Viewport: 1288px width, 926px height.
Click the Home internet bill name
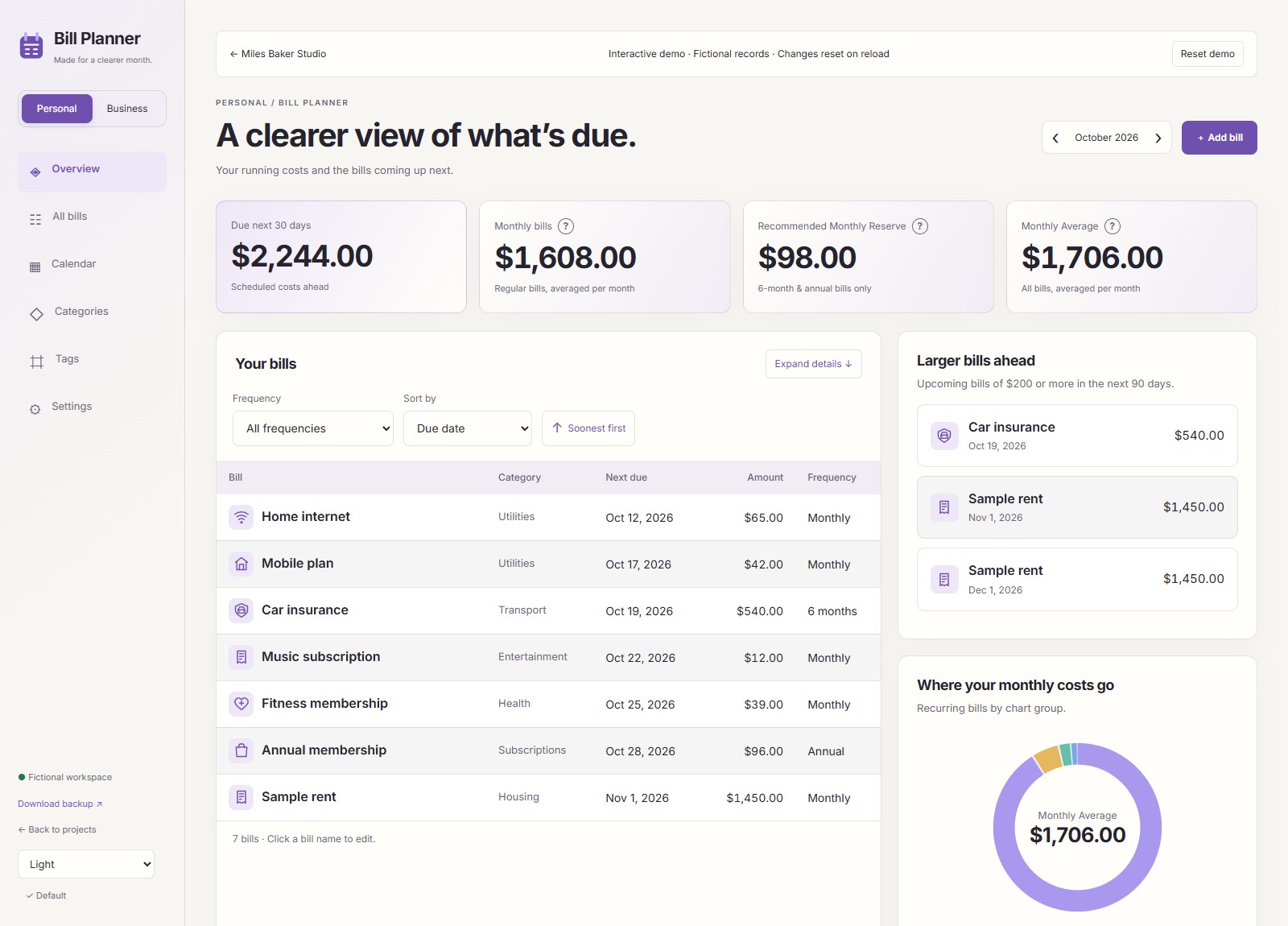click(306, 517)
